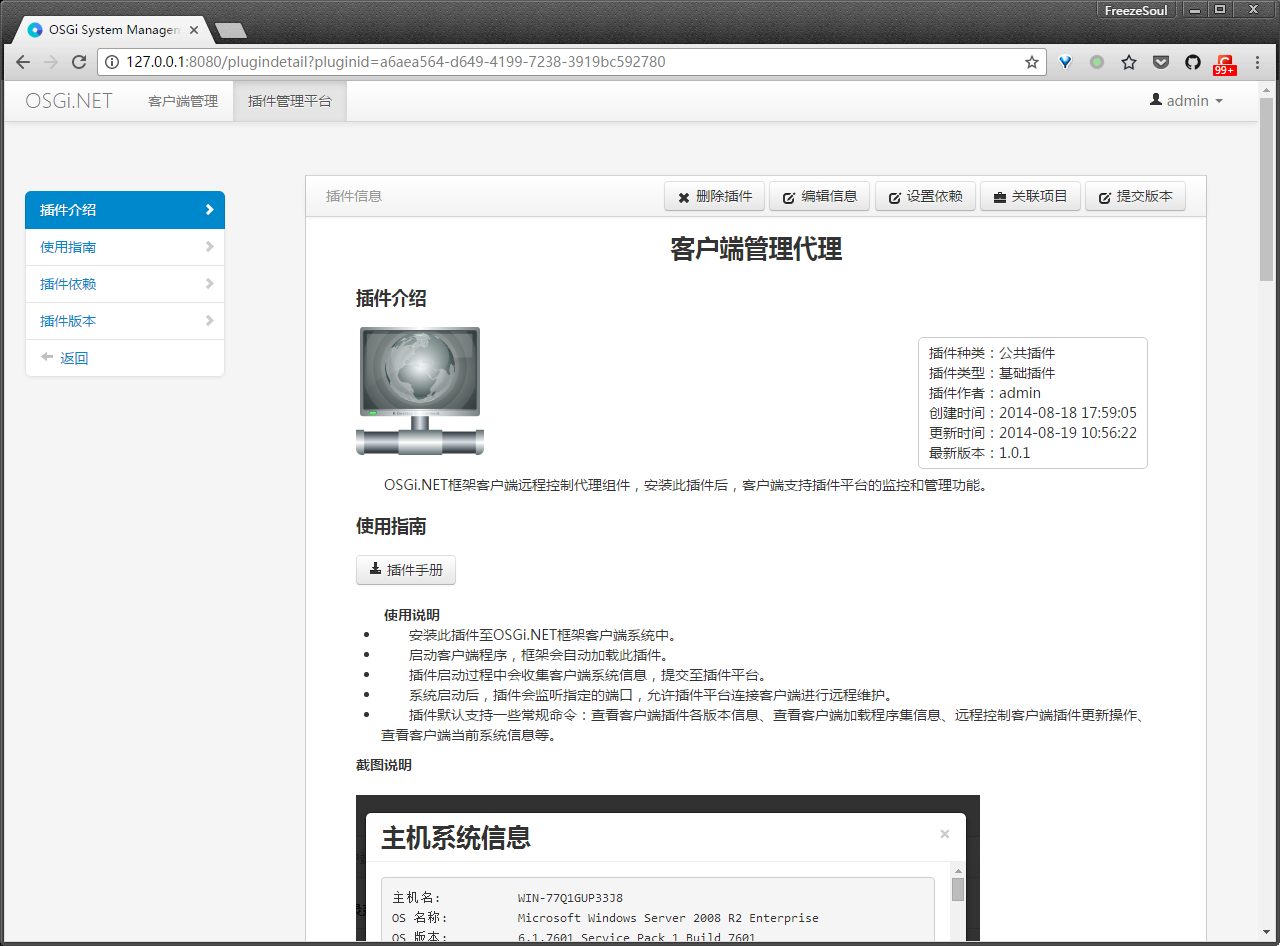Click the 设置依赖 button
Screen dimensions: 1280x946
pos(925,197)
